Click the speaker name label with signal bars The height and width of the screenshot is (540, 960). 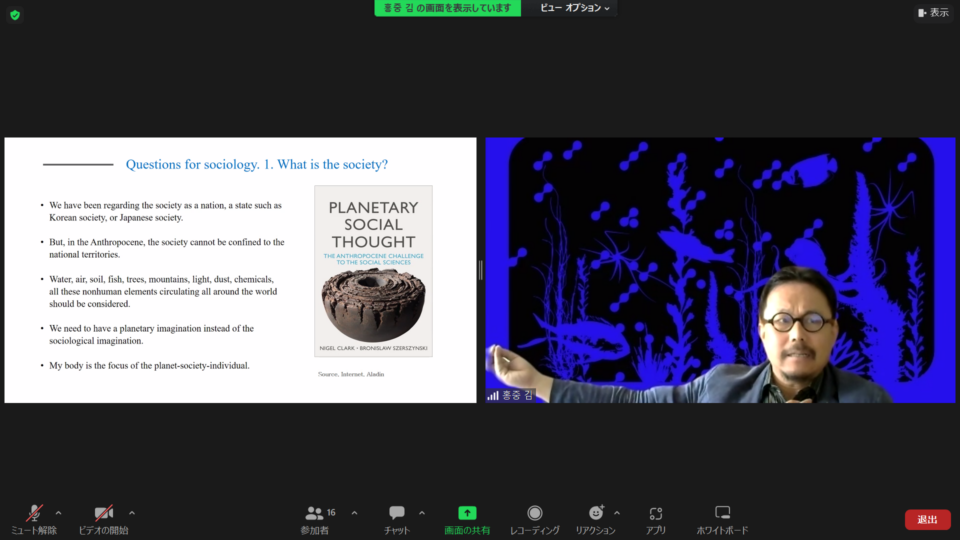point(510,396)
